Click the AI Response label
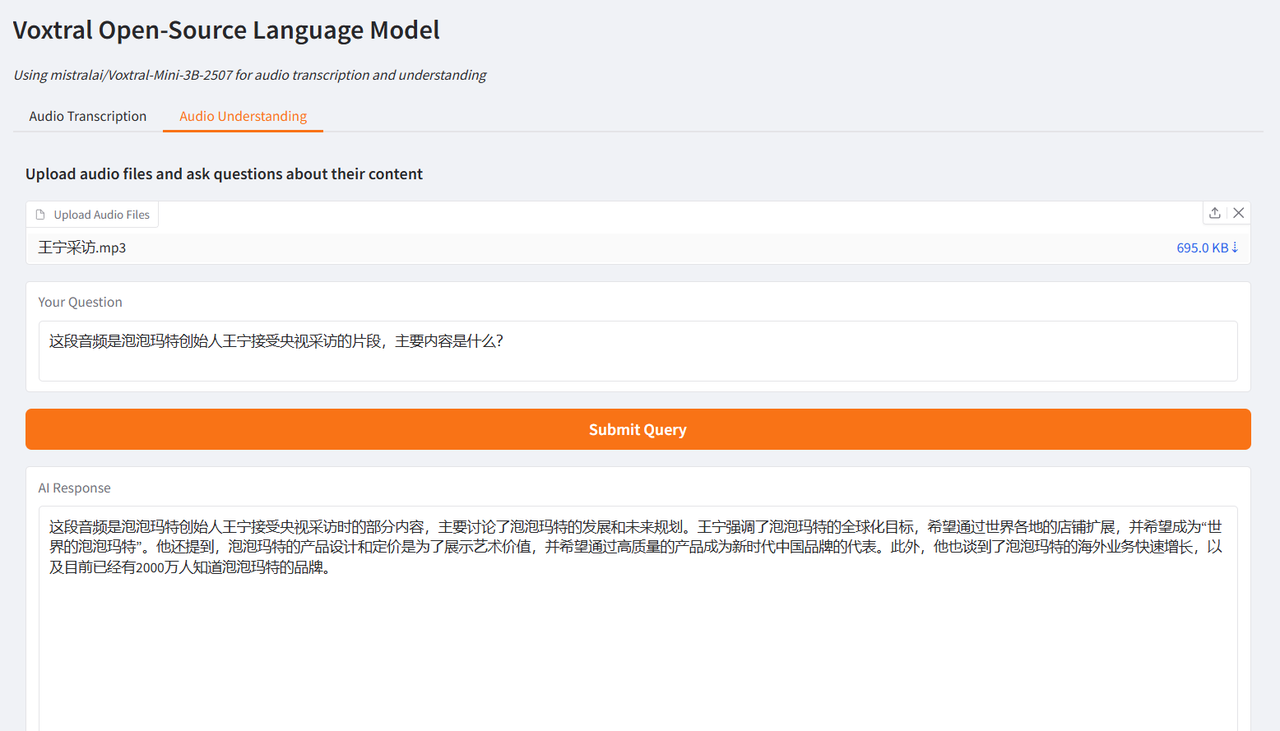 (74, 488)
